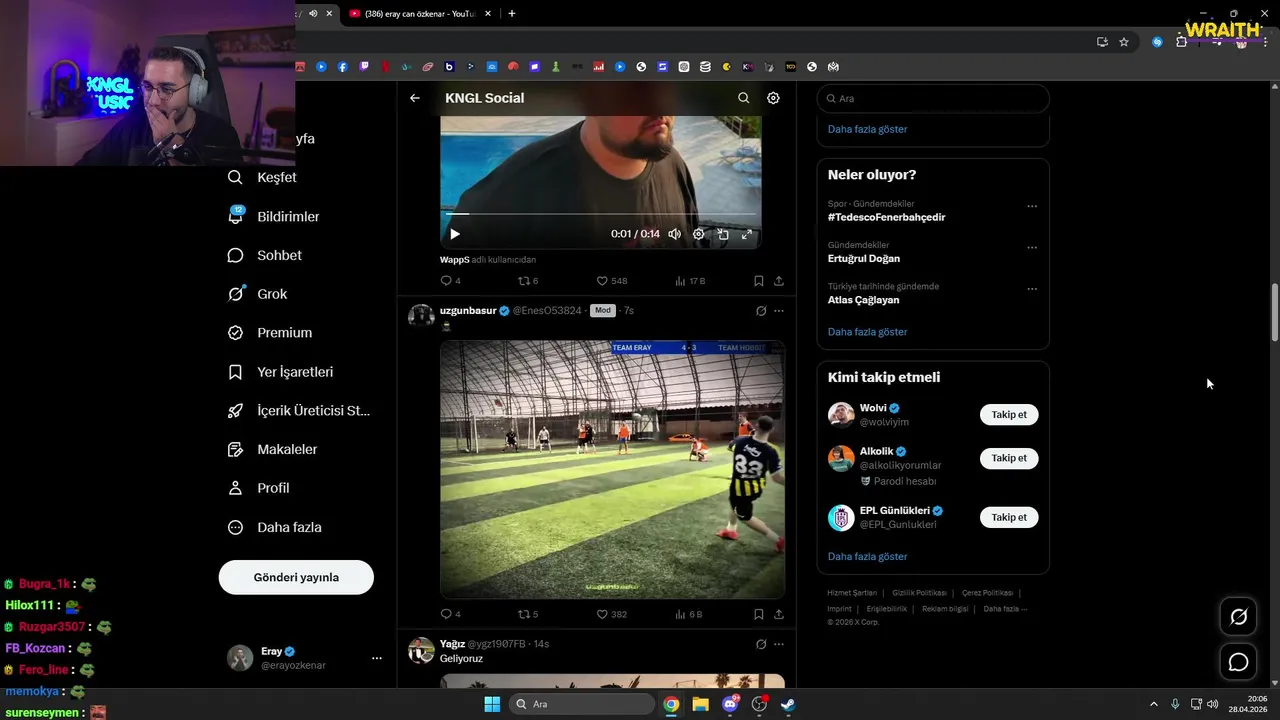Open the #TedescoFenerbahçedir trend
Screen dimensions: 1280x720
click(x=886, y=217)
